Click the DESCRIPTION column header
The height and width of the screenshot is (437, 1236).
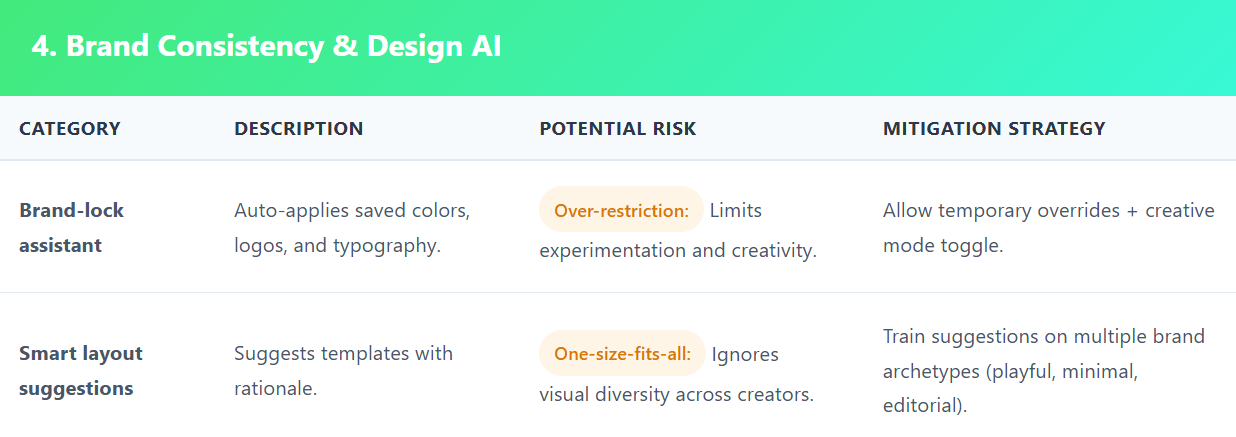click(x=299, y=129)
